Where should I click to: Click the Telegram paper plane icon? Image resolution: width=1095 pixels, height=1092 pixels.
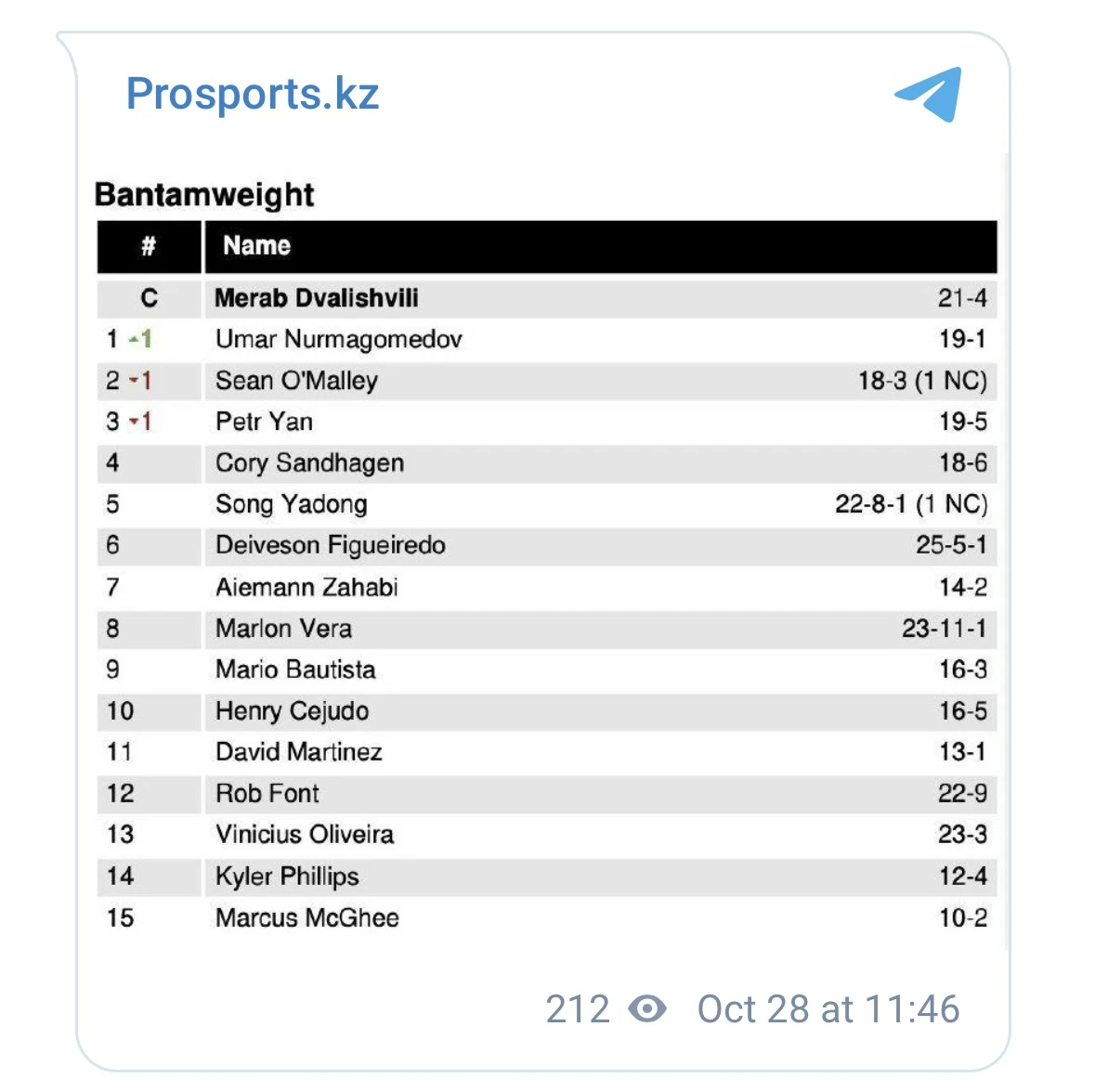(930, 94)
